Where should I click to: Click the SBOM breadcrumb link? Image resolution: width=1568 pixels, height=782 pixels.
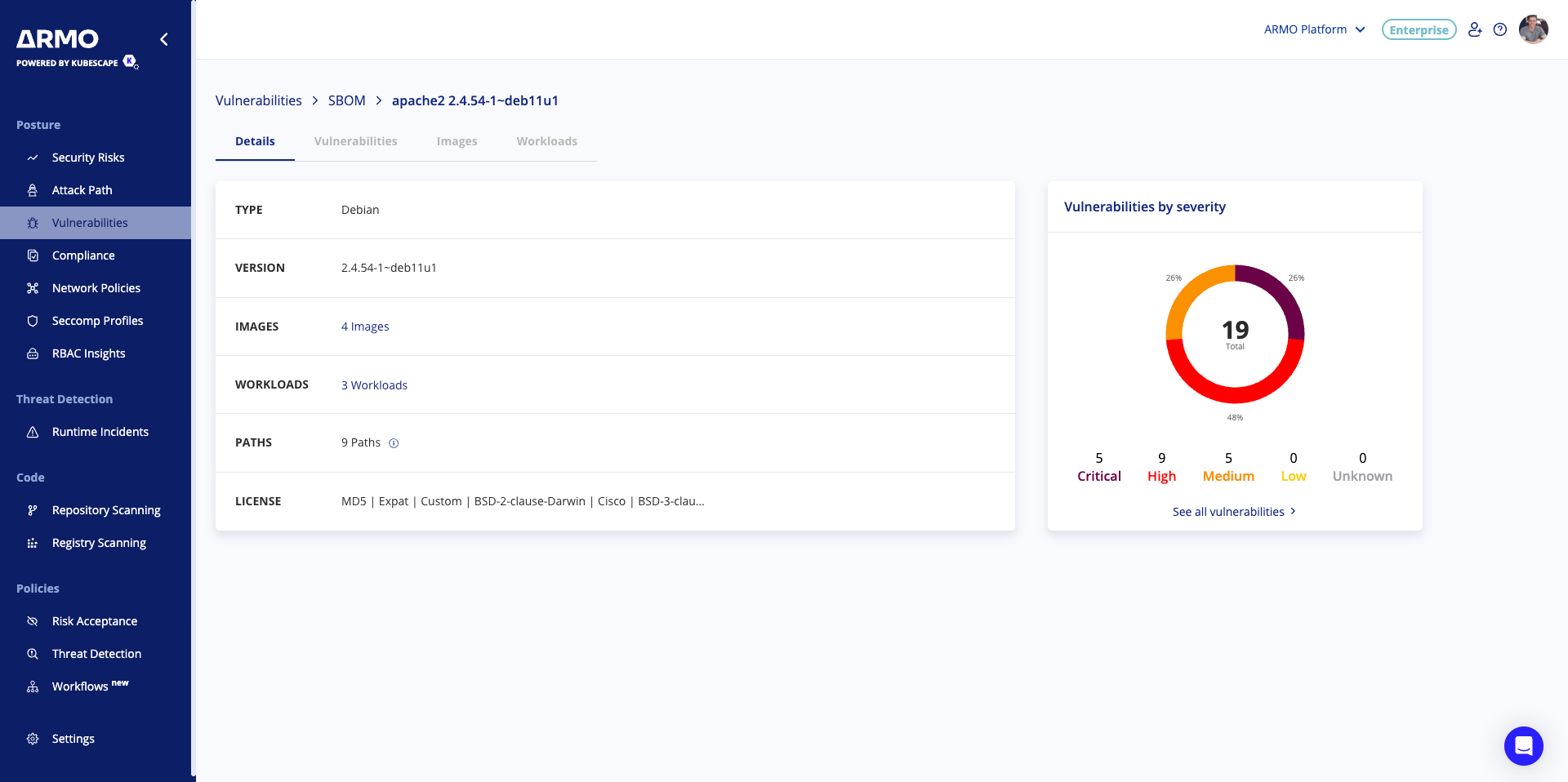(x=347, y=100)
